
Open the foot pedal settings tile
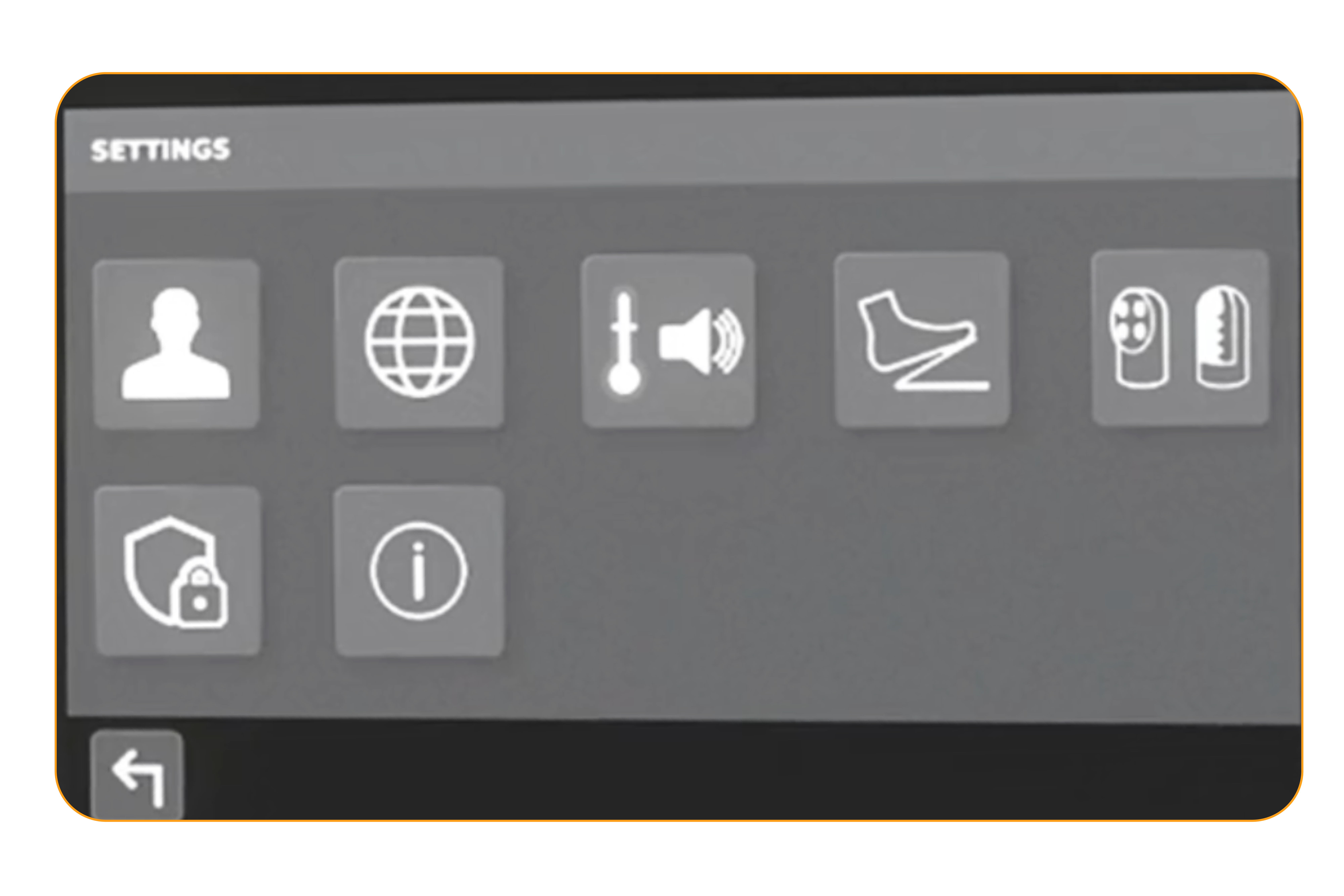[922, 339]
